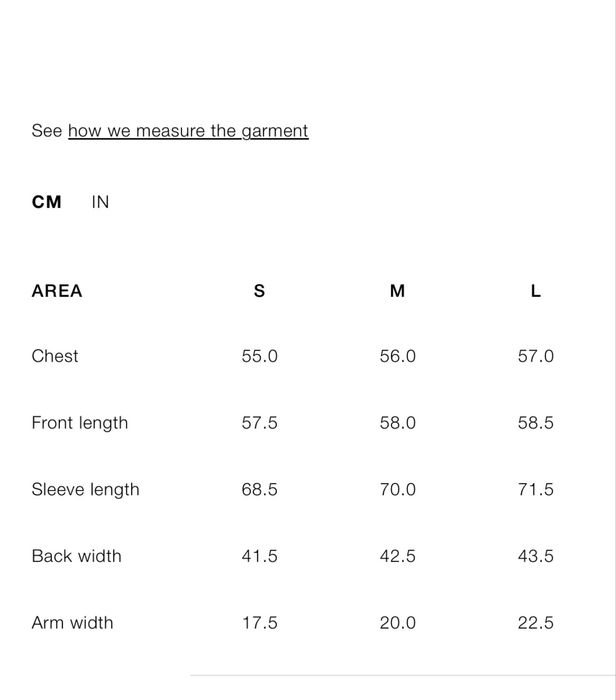
Task: Click the Chest row label
Action: click(55, 356)
